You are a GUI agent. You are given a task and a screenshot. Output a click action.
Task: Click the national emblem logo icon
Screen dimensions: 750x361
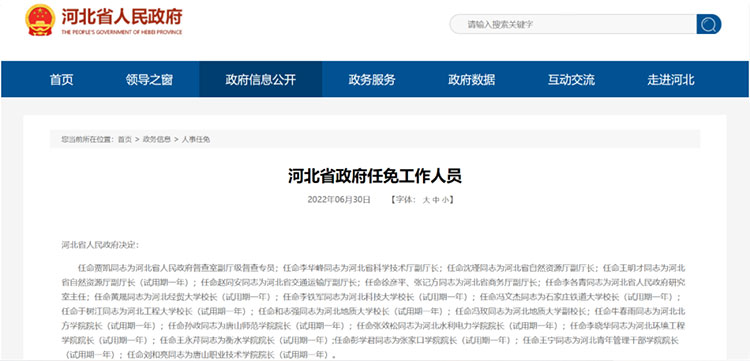(40, 20)
